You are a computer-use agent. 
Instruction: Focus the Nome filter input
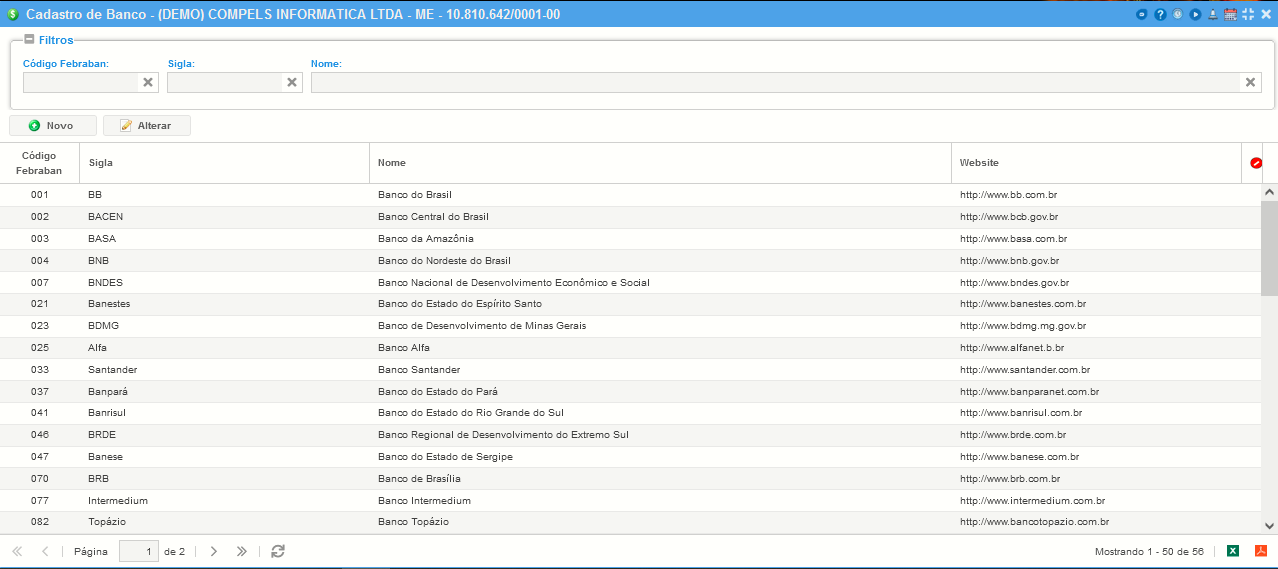click(x=776, y=82)
